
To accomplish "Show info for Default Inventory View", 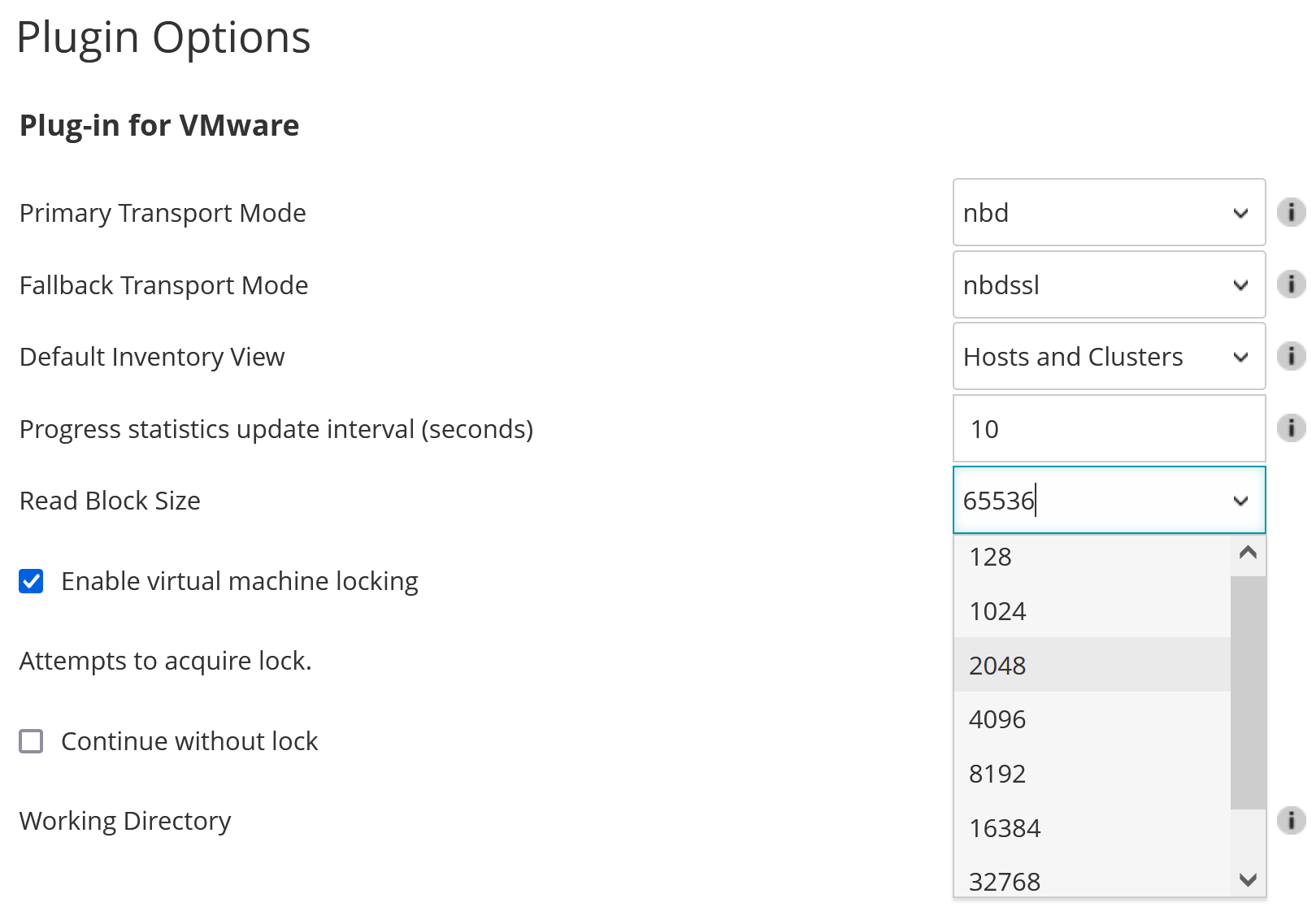I will pyautogui.click(x=1291, y=356).
